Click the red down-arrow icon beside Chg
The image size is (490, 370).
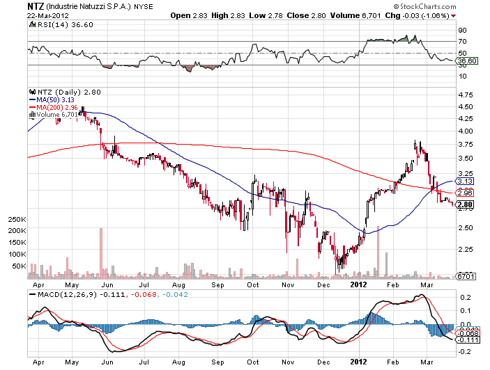pos(453,16)
